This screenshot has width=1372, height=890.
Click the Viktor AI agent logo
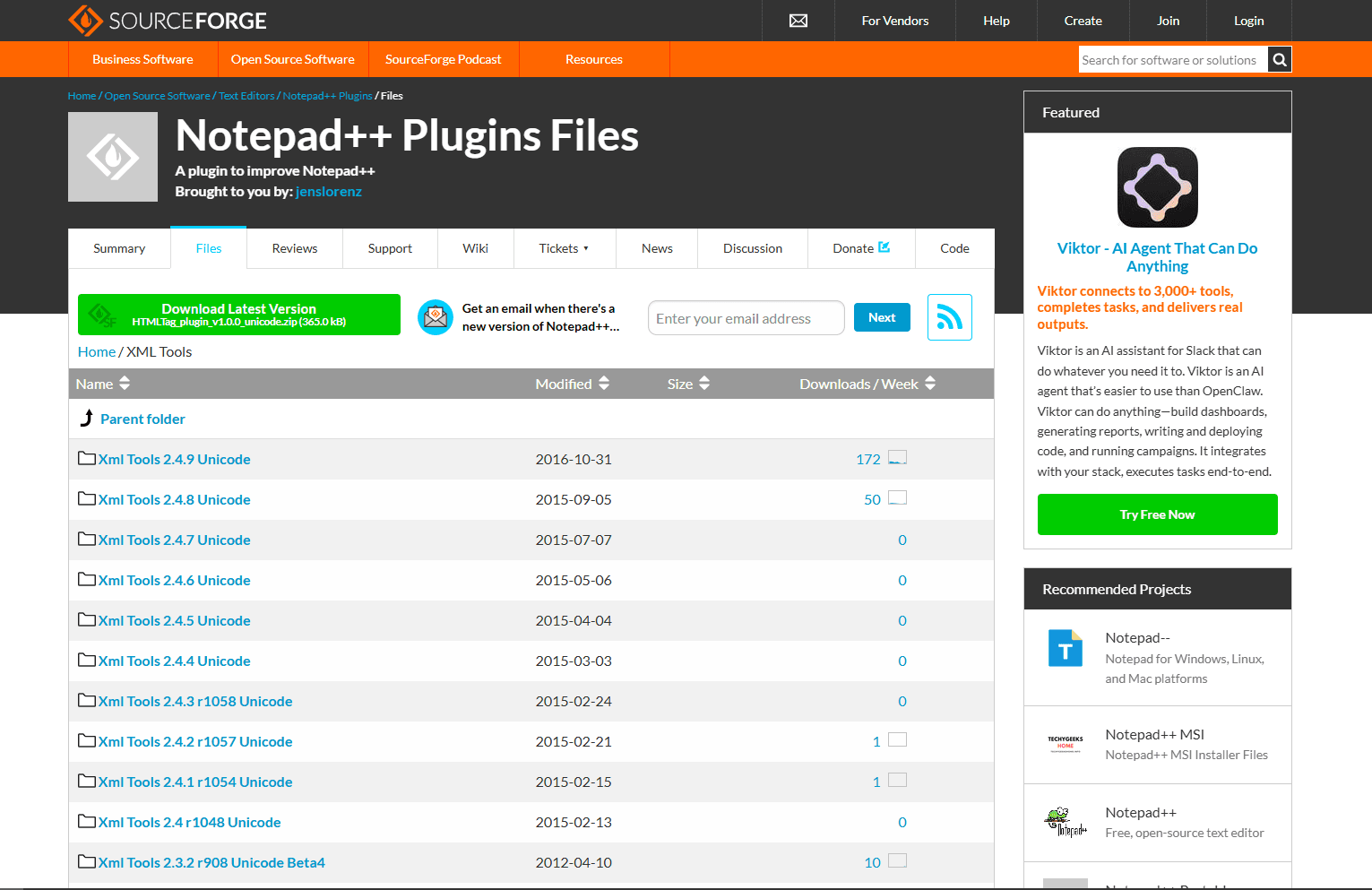tap(1157, 187)
